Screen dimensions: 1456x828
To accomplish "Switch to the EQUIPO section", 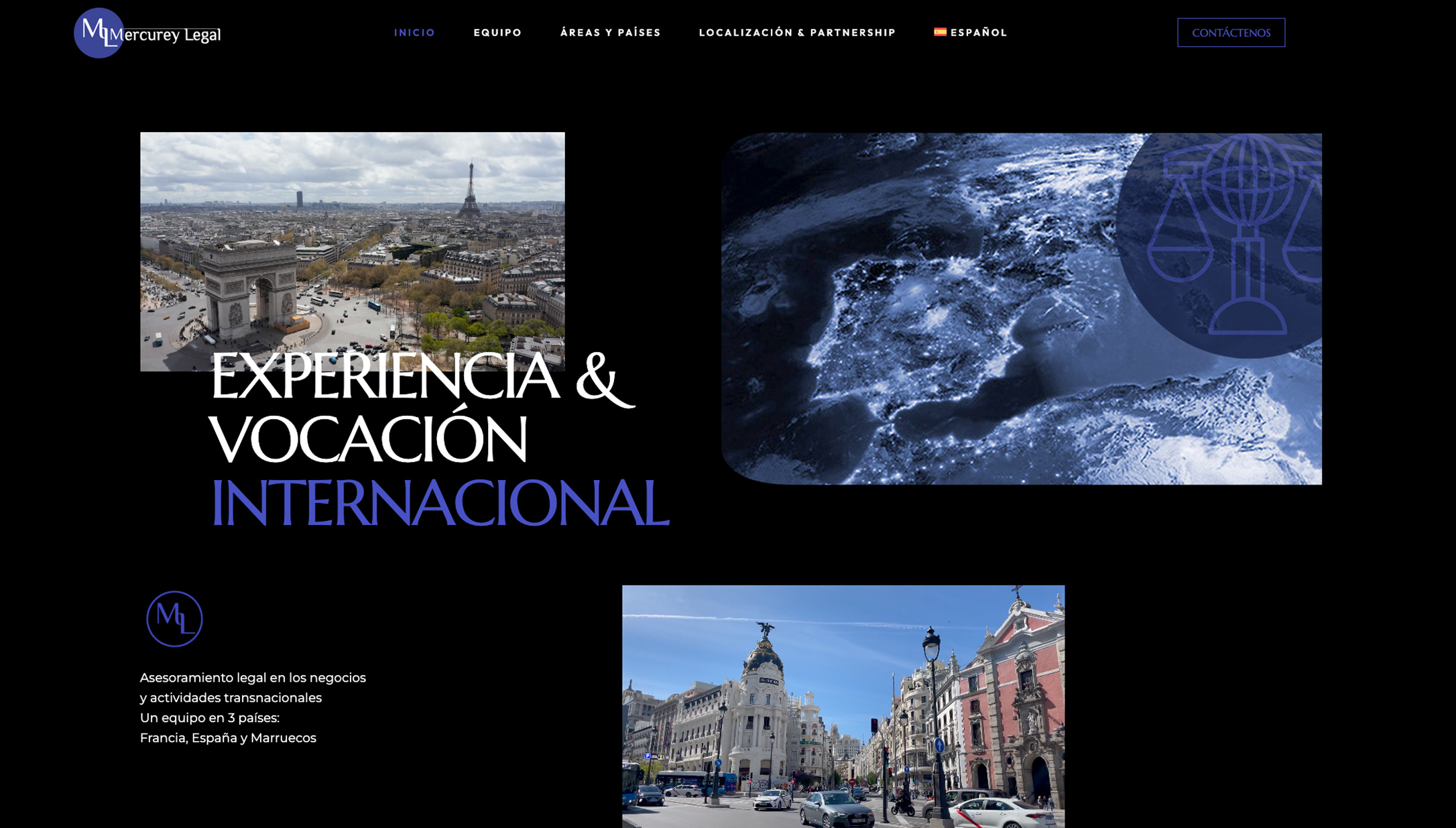I will 497,32.
